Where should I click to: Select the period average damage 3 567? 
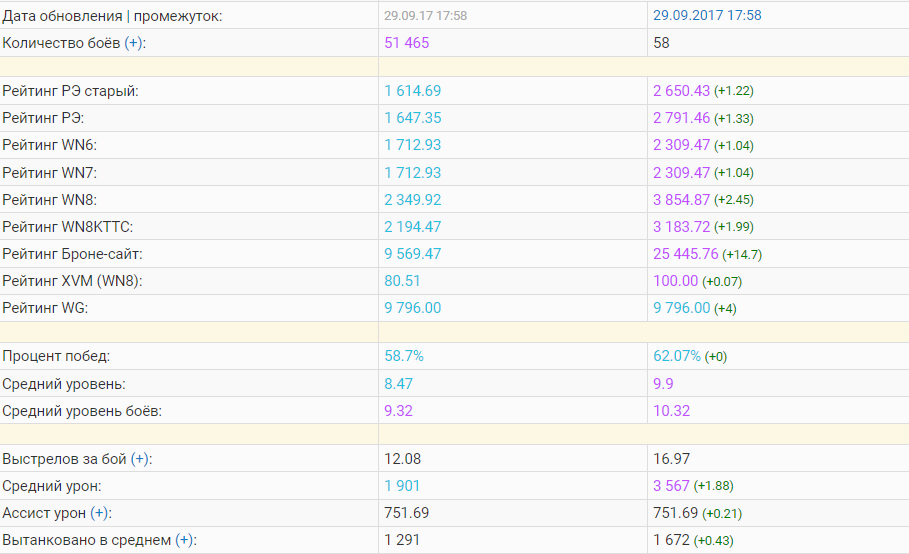[671, 486]
